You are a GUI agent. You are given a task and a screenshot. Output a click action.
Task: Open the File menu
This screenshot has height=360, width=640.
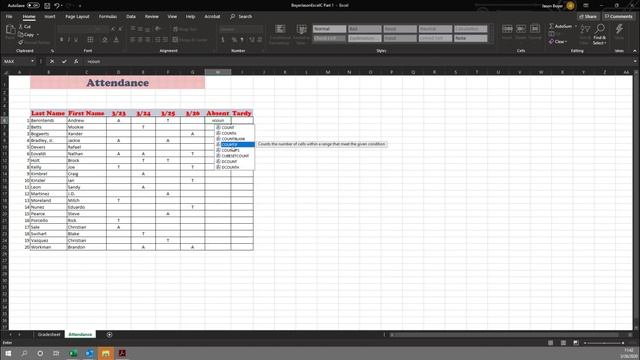tap(9, 16)
